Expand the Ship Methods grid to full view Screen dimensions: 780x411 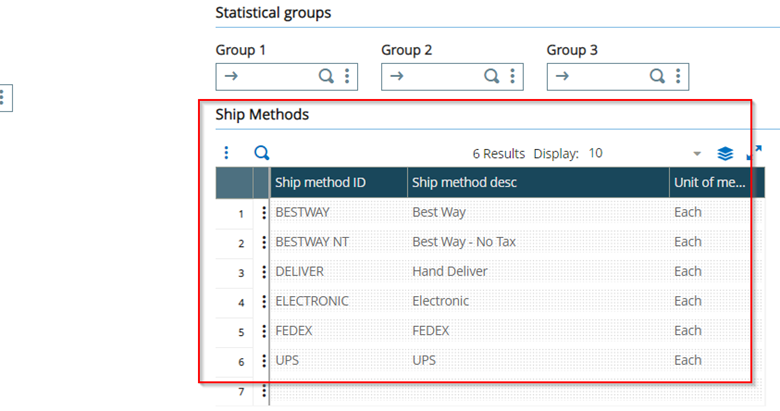753,153
